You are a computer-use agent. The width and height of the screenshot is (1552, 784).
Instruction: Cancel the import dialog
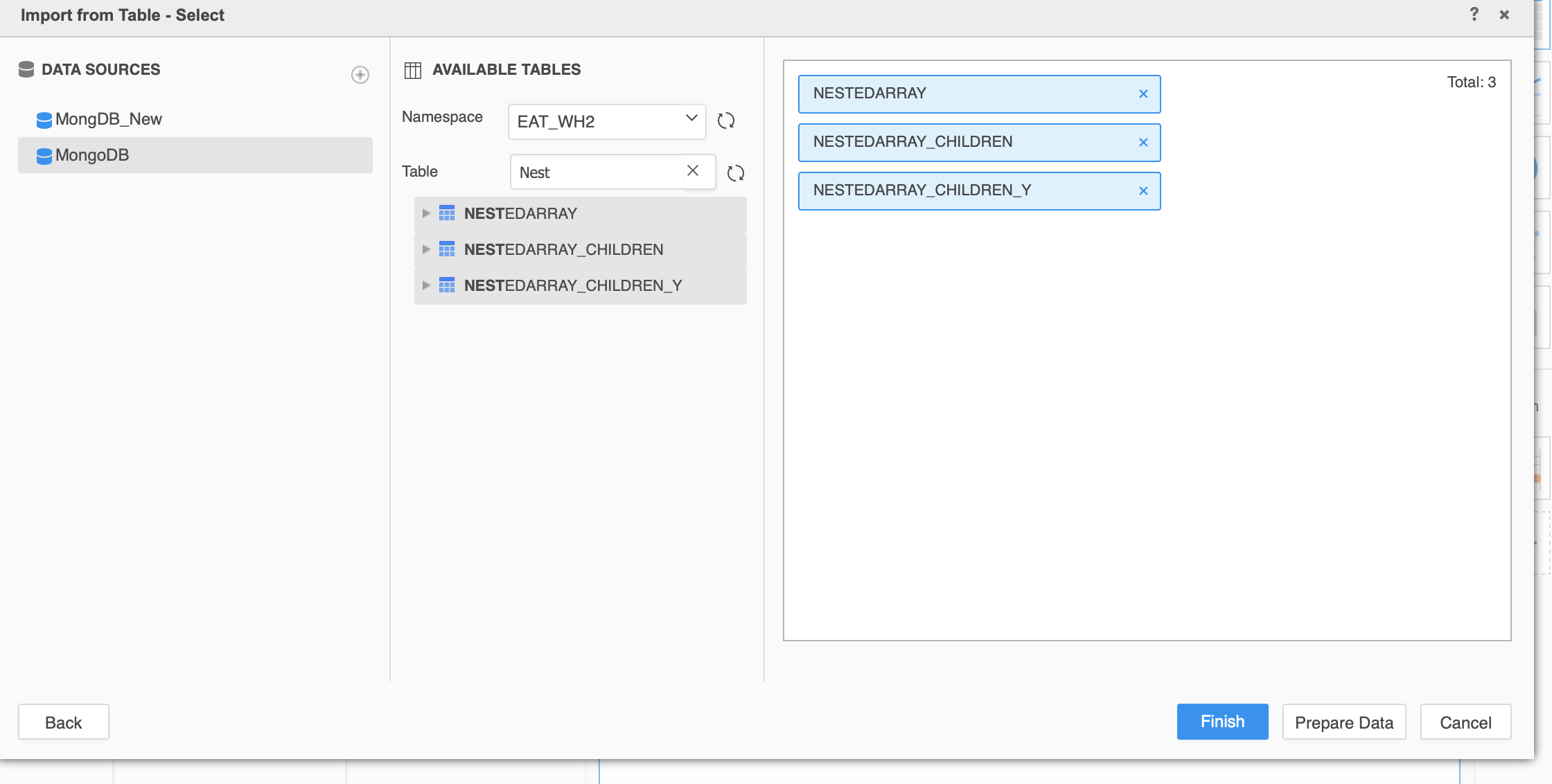point(1465,722)
